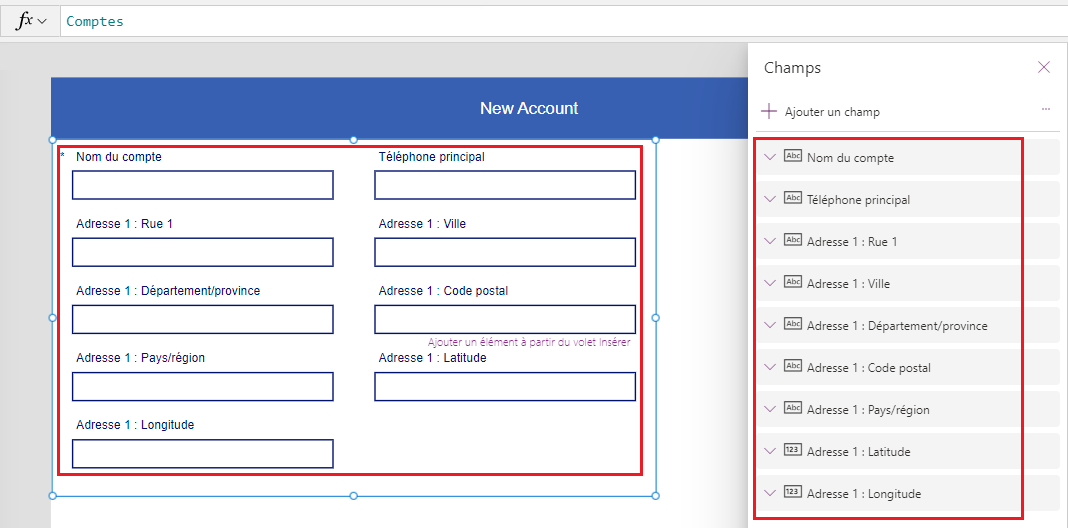Viewport: 1068px width, 528px height.
Task: Grab the form's right-middle resize handle
Action: 655,317
